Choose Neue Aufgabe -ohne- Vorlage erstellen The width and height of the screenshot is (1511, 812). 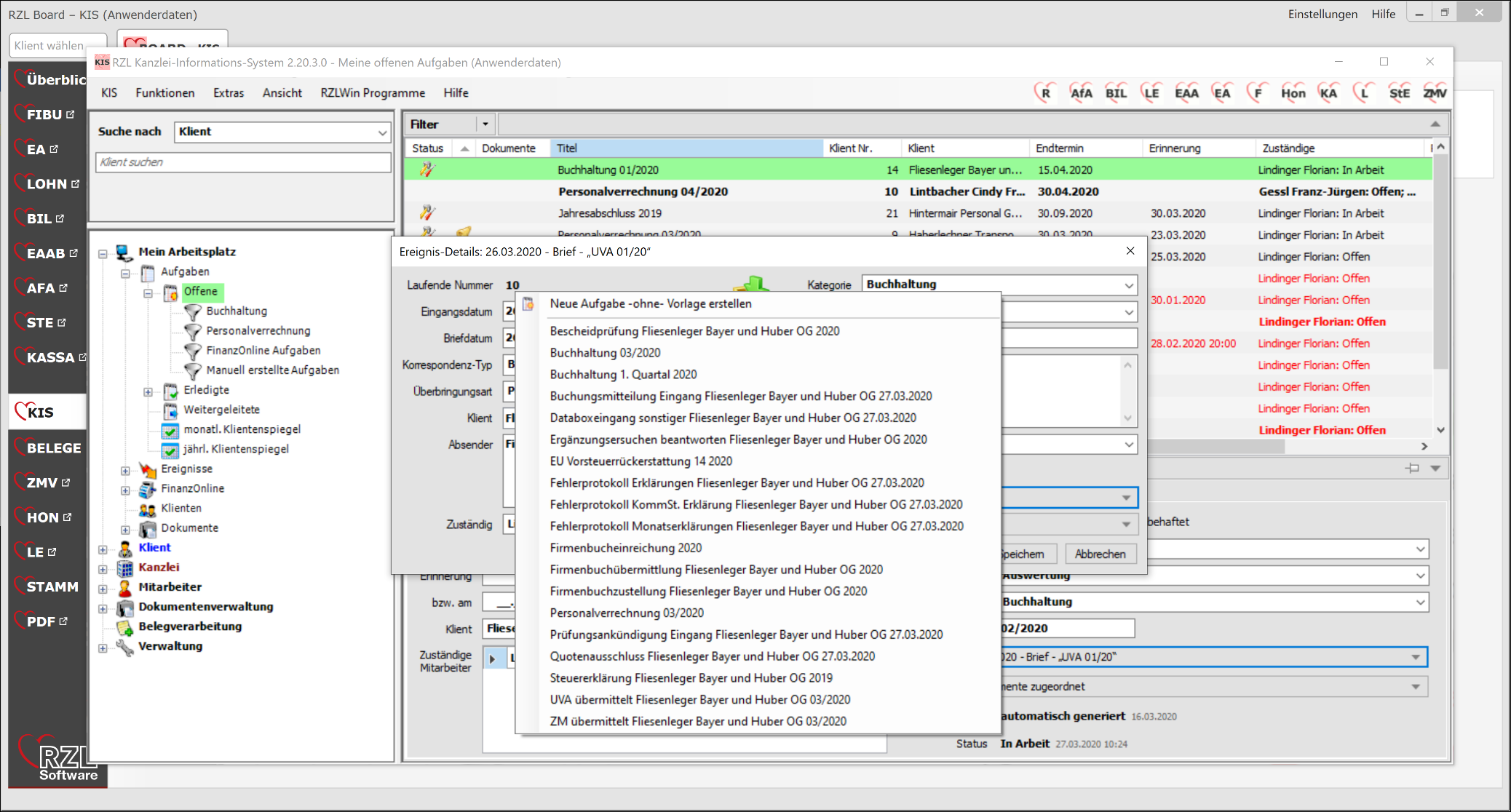pos(650,303)
